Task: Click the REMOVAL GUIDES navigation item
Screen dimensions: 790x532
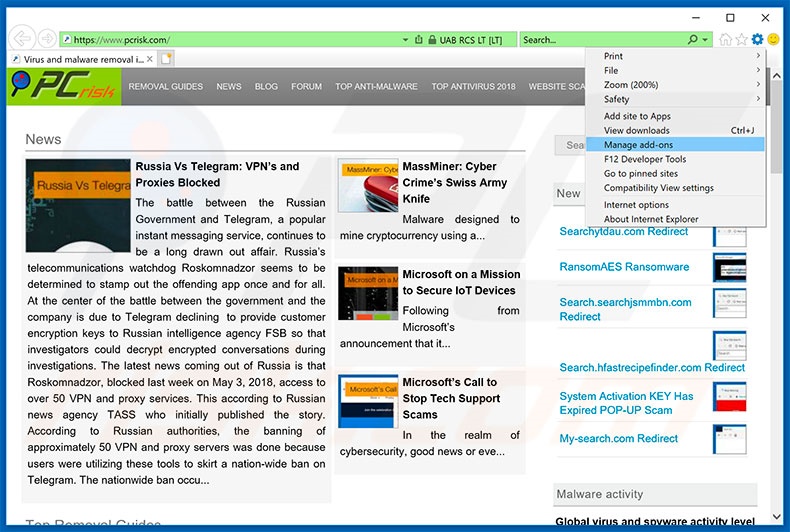Action: (x=165, y=87)
